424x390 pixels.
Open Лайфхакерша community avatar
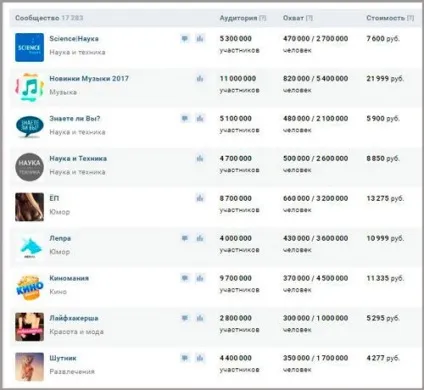click(29, 327)
